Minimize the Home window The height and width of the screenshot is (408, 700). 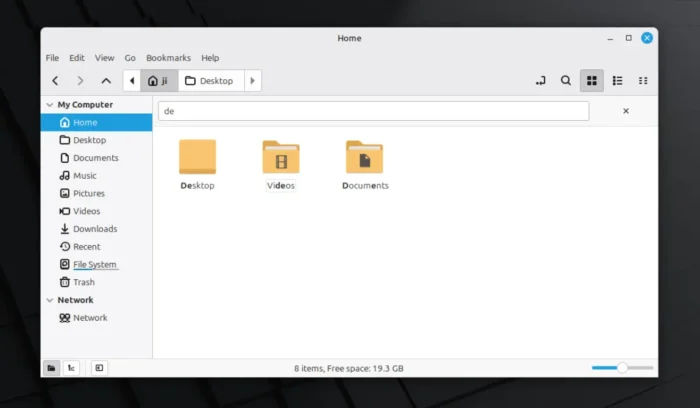coord(610,38)
